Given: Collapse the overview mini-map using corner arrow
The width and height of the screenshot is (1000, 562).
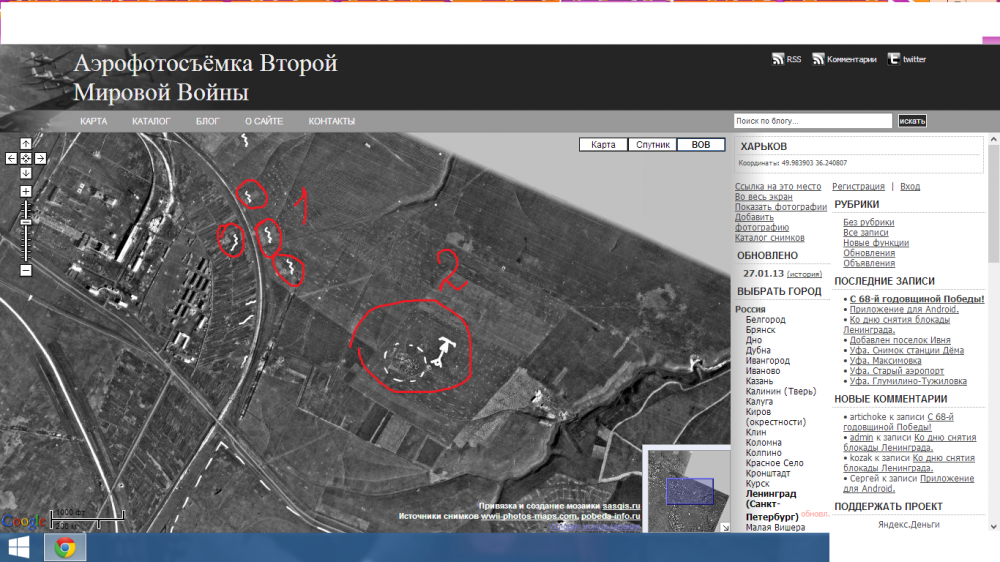Looking at the screenshot, I should [x=726, y=526].
